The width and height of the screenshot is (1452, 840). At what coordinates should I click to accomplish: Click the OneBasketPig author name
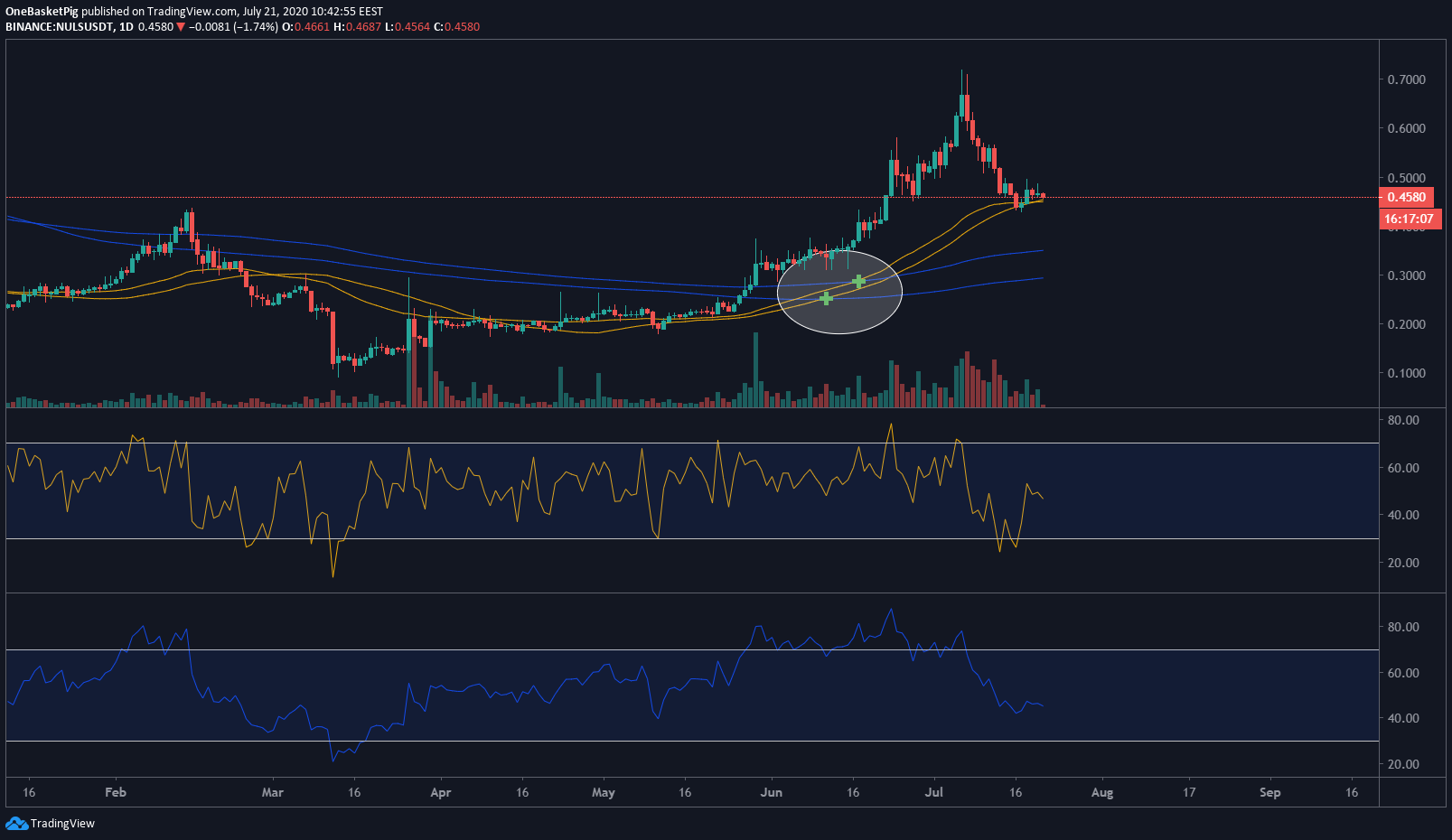(x=42, y=12)
